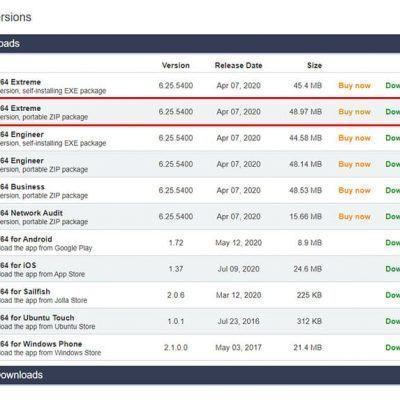Select the Extreme title above self-installing EXE package

coord(20,82)
